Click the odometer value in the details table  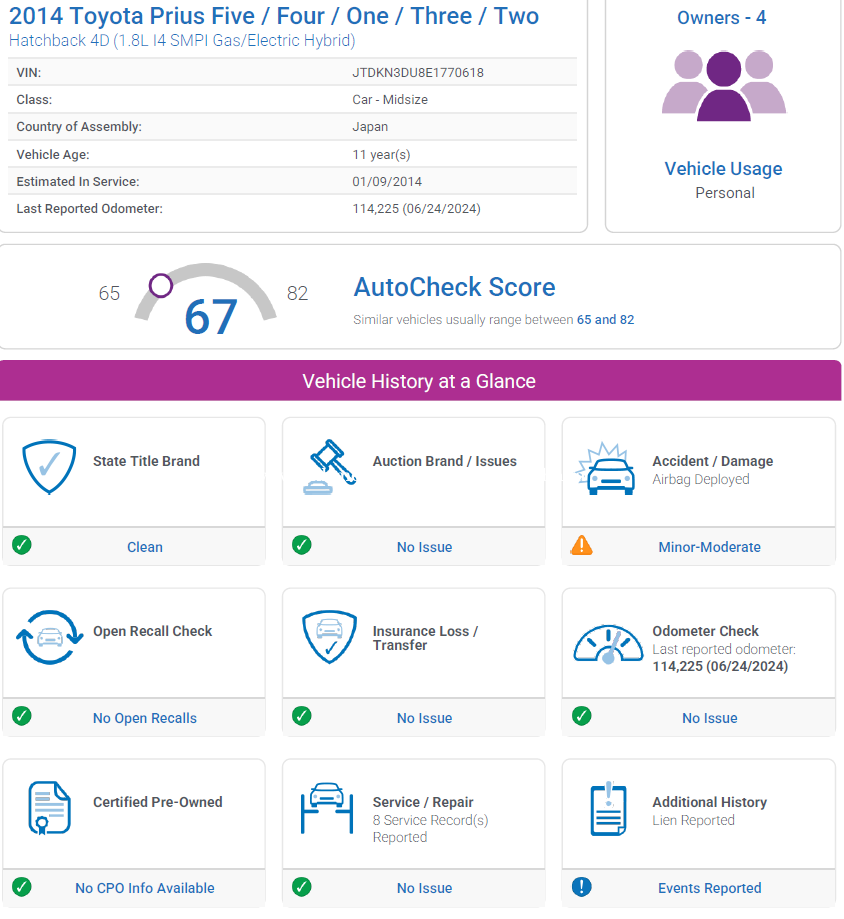416,209
